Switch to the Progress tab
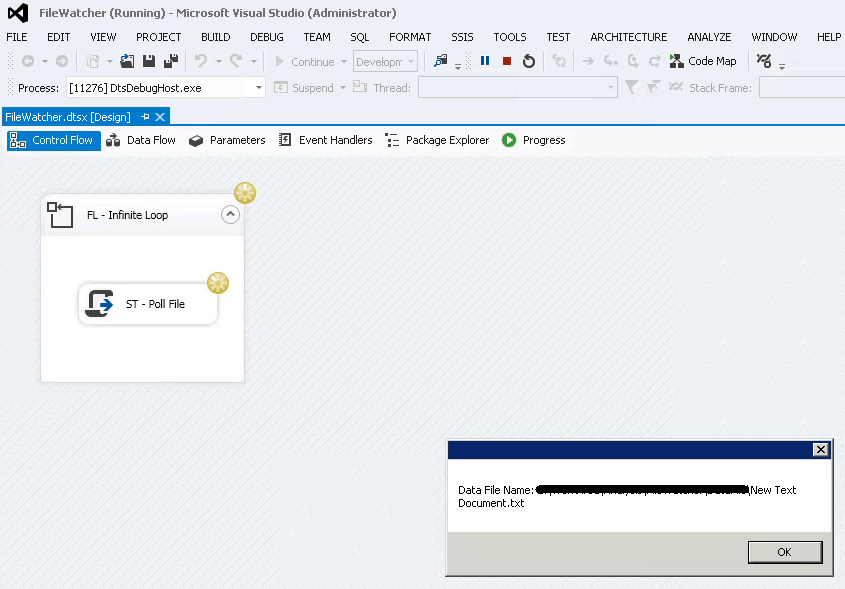This screenshot has height=589, width=845. (x=534, y=140)
